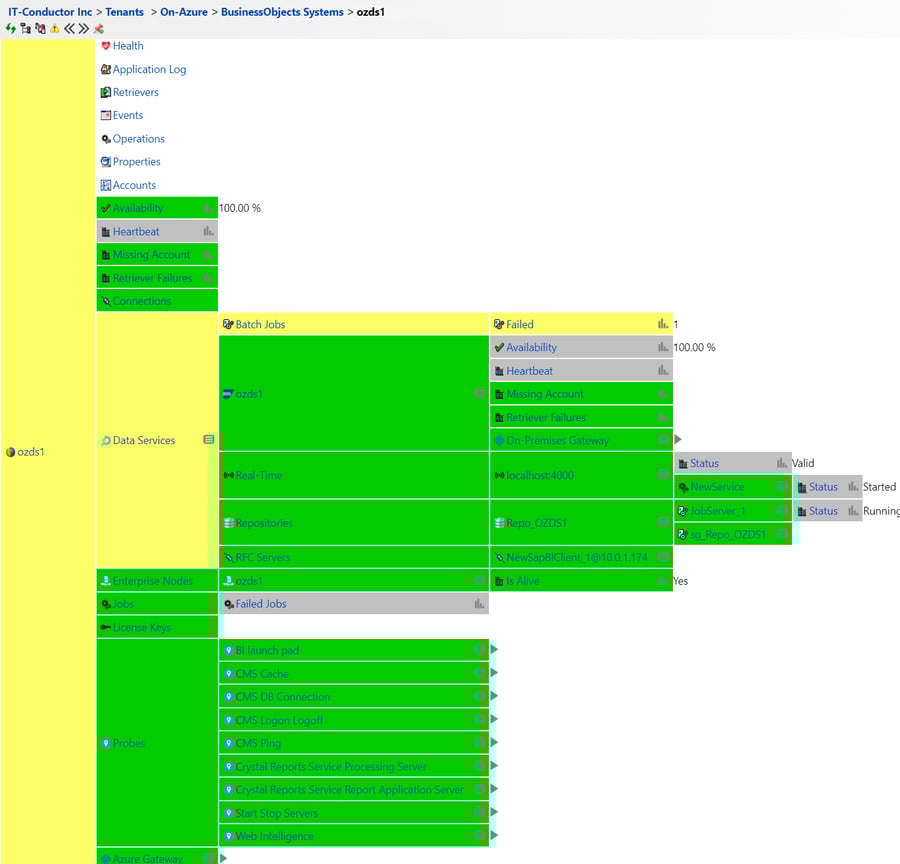This screenshot has width=900, height=864.
Task: Open Web Intelligence probe label
Action: click(274, 836)
